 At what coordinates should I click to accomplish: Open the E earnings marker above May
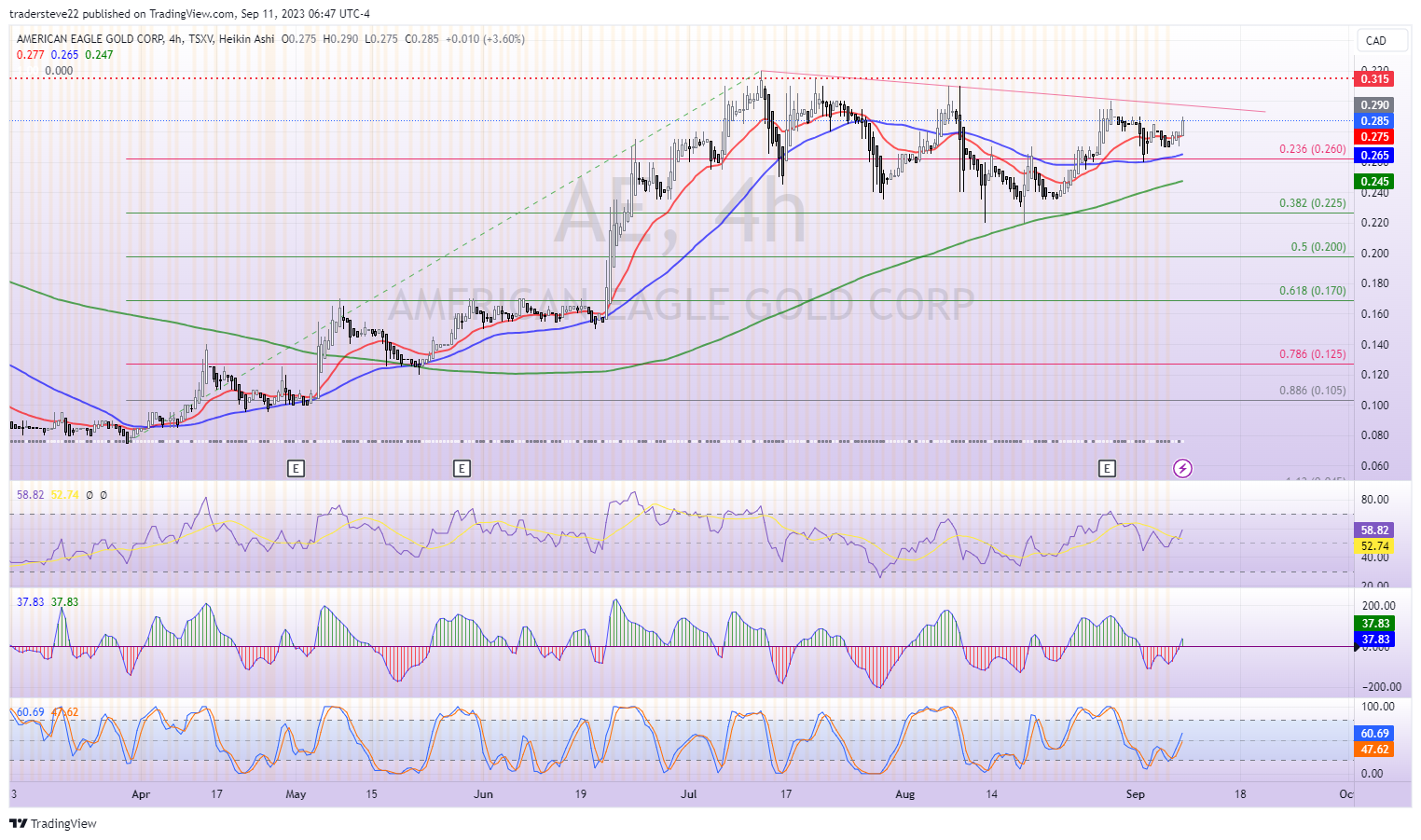[296, 468]
